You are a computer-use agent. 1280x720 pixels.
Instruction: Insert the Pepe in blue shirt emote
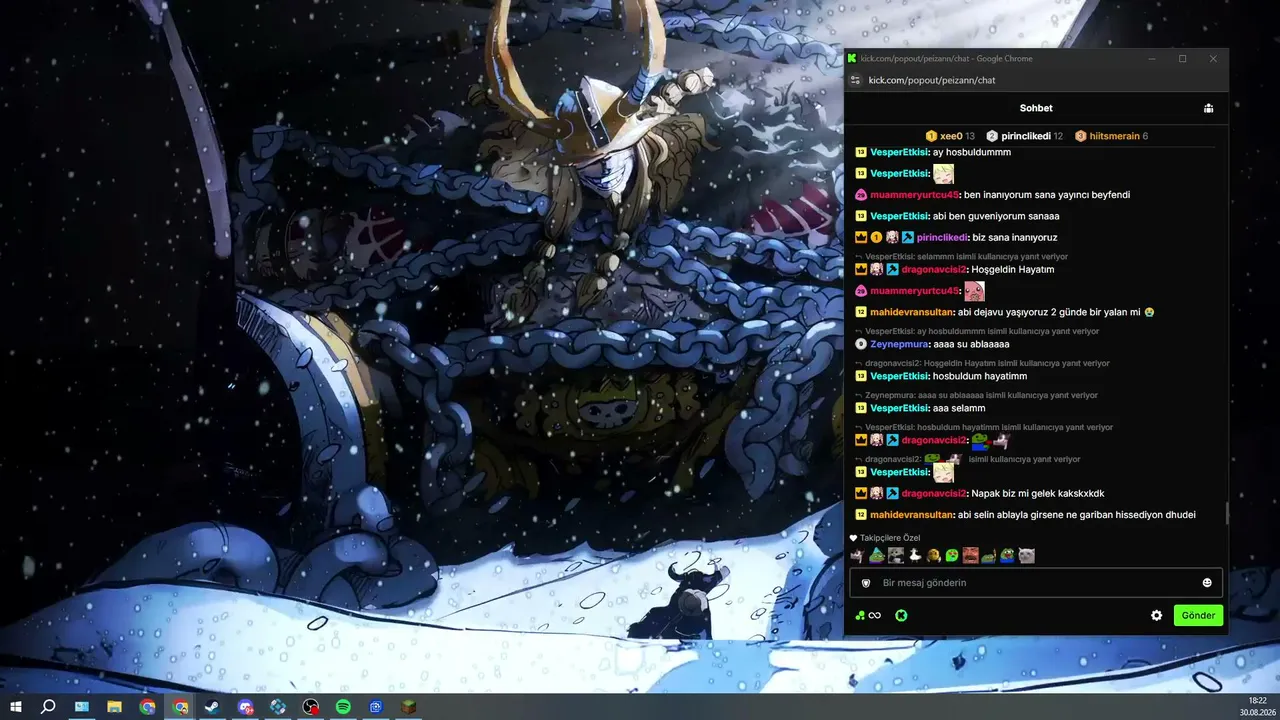click(x=1008, y=556)
